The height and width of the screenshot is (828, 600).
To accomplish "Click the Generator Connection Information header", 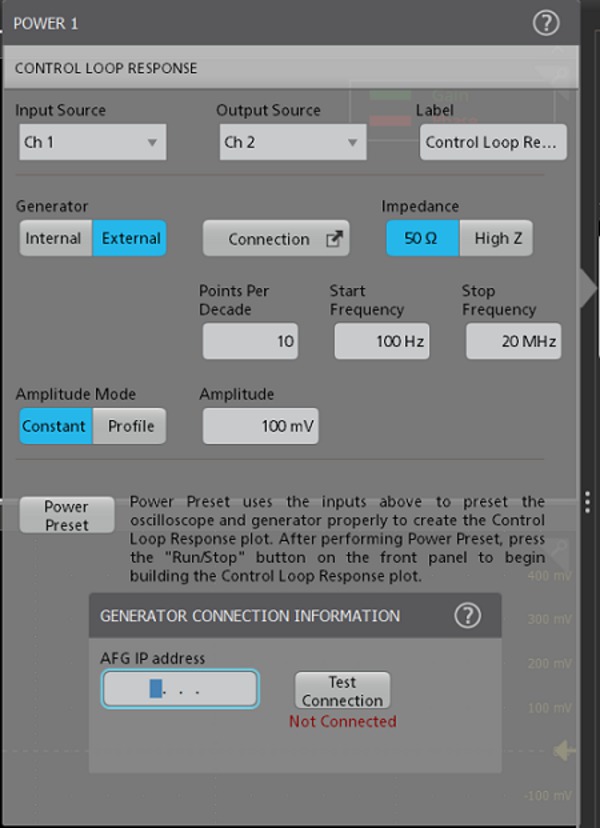I will [x=295, y=616].
